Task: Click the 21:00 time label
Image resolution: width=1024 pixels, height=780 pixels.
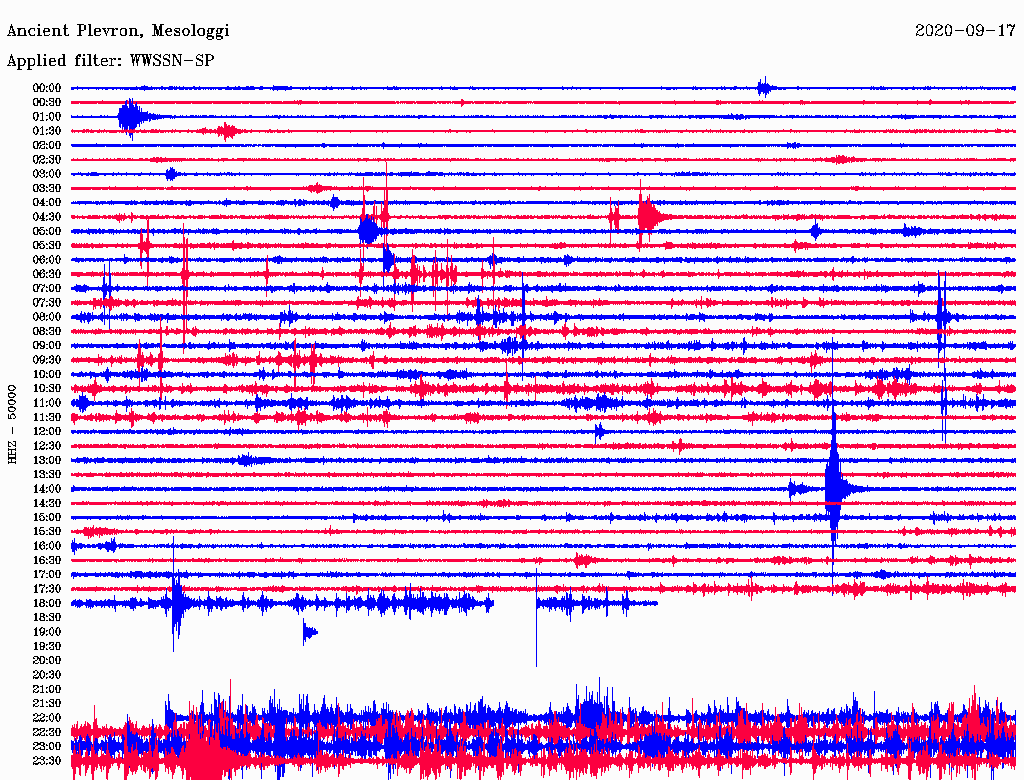Action: (x=47, y=689)
